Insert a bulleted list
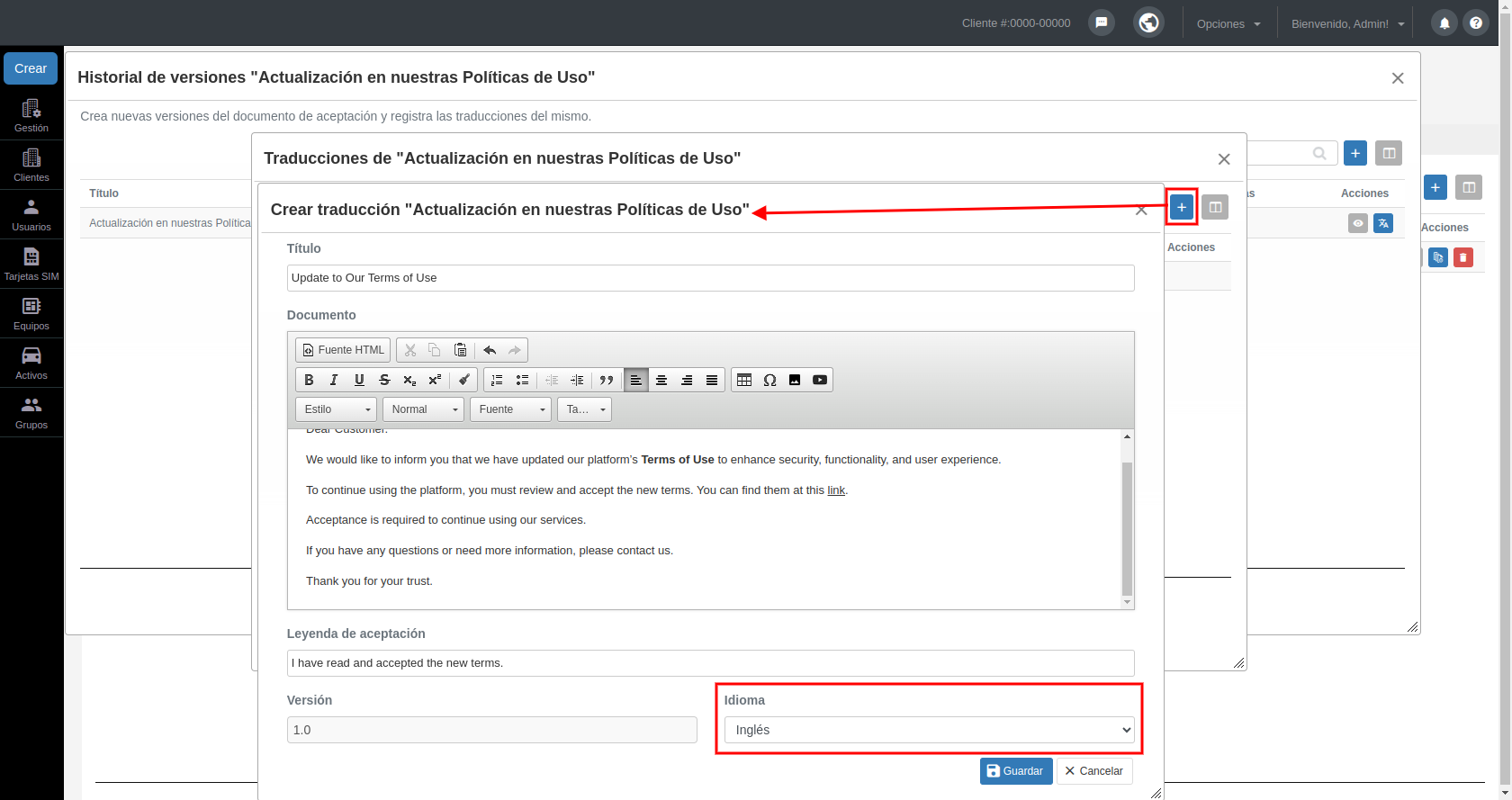Screen dimensions: 1512x800 522,380
